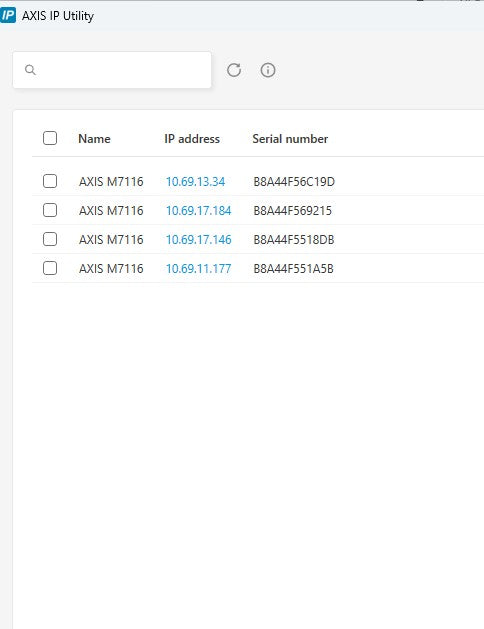Image resolution: width=484 pixels, height=629 pixels.
Task: Sort by the Name column header
Action: click(x=94, y=139)
